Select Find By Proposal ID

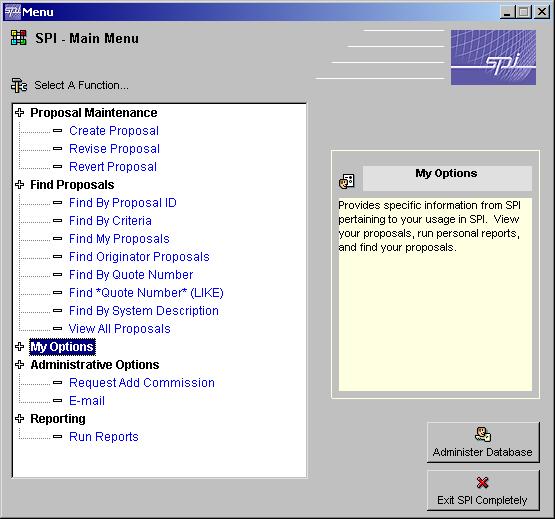pos(123,203)
